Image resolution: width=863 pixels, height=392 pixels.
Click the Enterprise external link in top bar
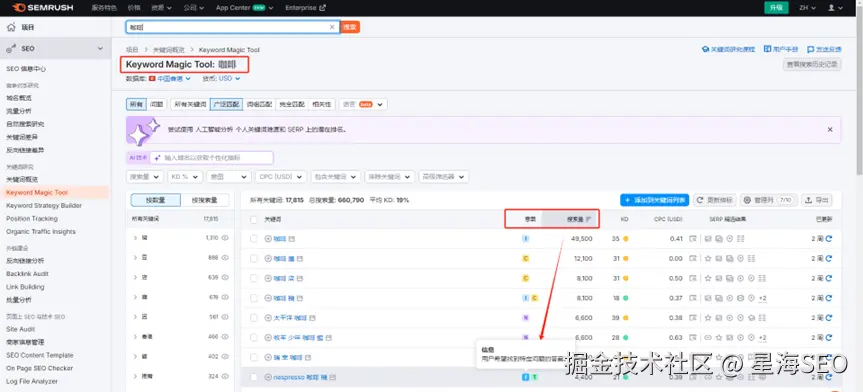click(x=305, y=8)
